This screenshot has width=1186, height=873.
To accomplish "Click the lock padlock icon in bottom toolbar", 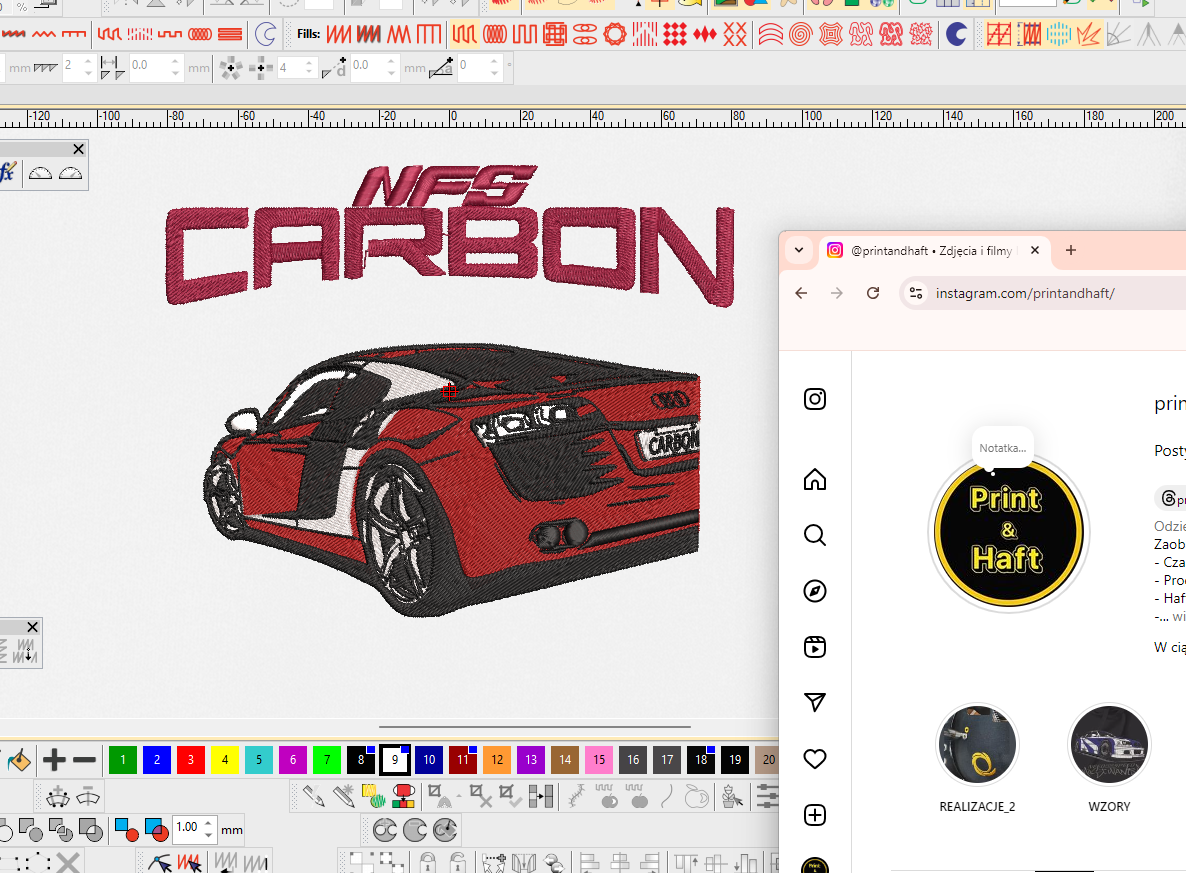I will pos(428,862).
